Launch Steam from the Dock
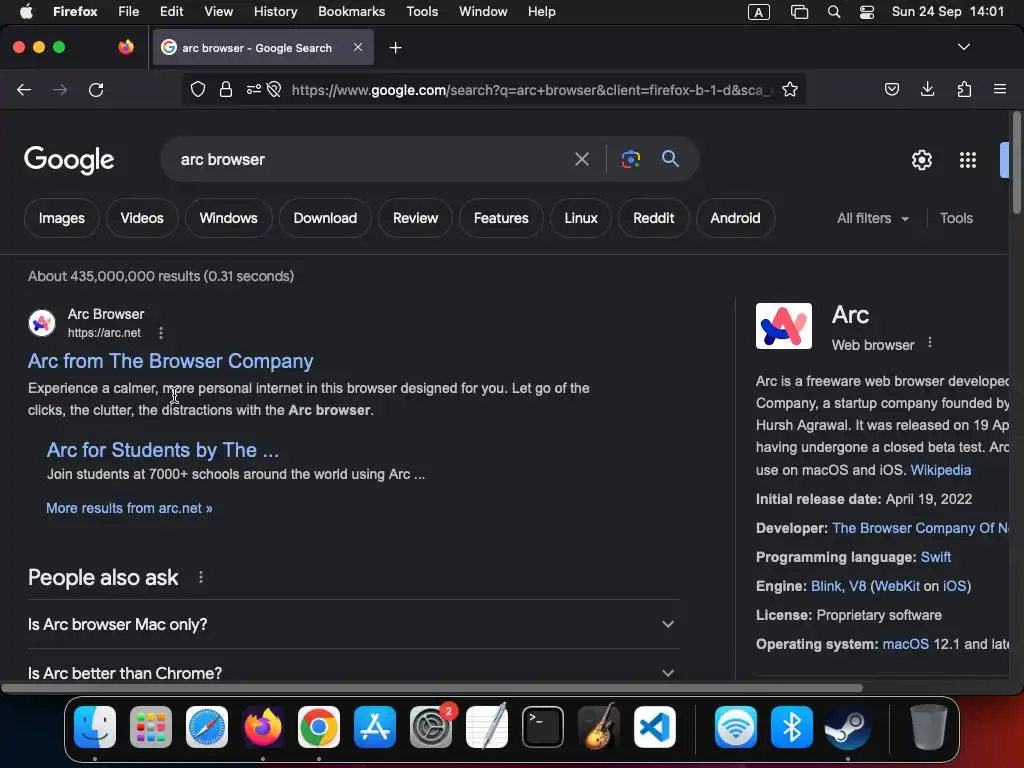Viewport: 1024px width, 768px height. 847,727
